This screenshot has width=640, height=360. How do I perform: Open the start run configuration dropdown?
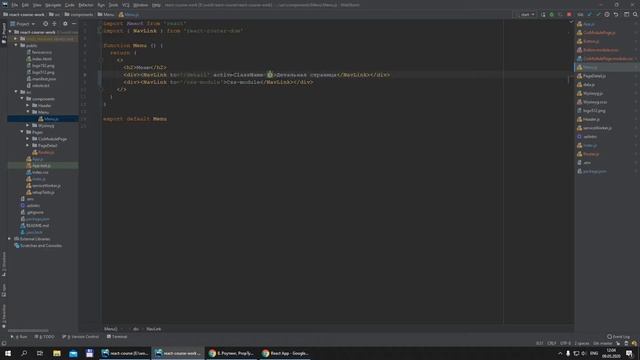(x=527, y=14)
